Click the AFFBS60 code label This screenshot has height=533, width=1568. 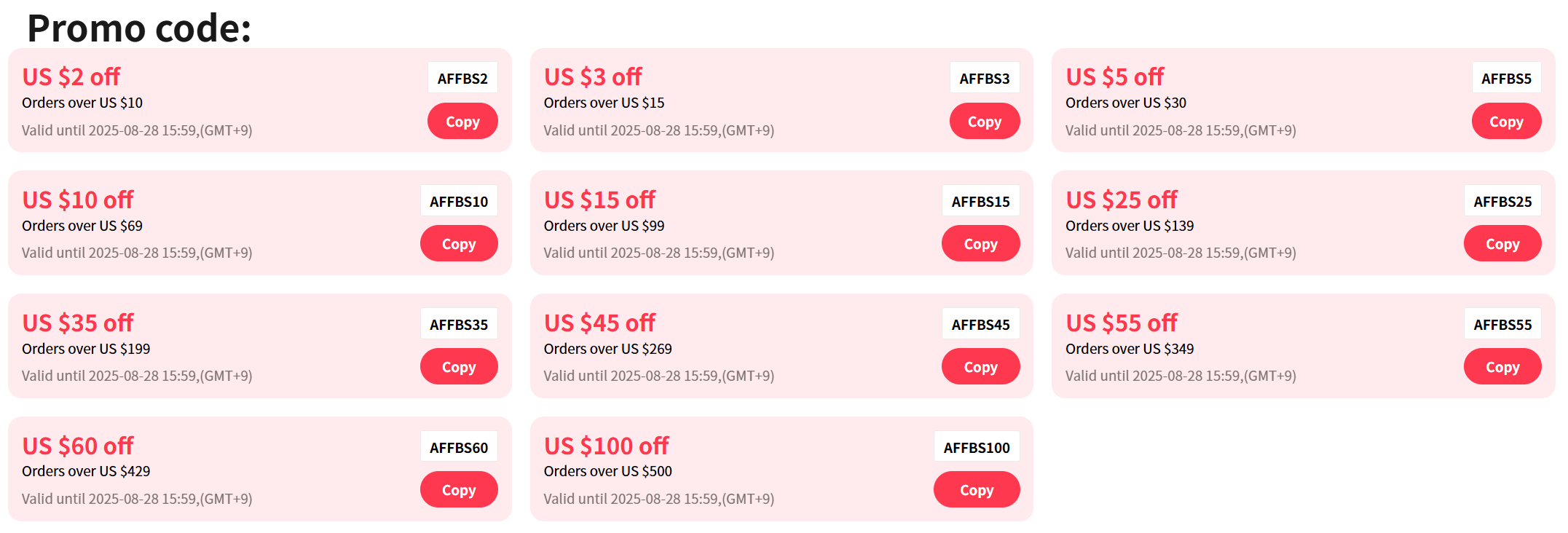point(459,448)
